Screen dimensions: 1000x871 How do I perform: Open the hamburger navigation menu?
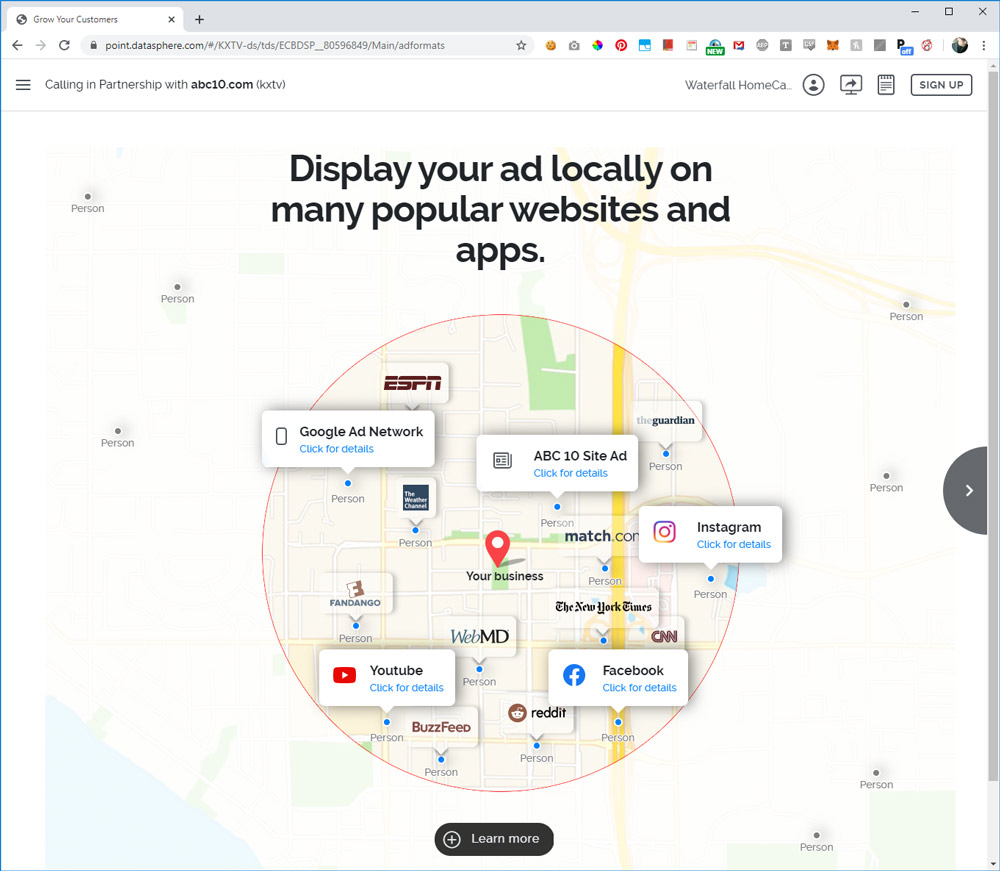pyautogui.click(x=23, y=85)
